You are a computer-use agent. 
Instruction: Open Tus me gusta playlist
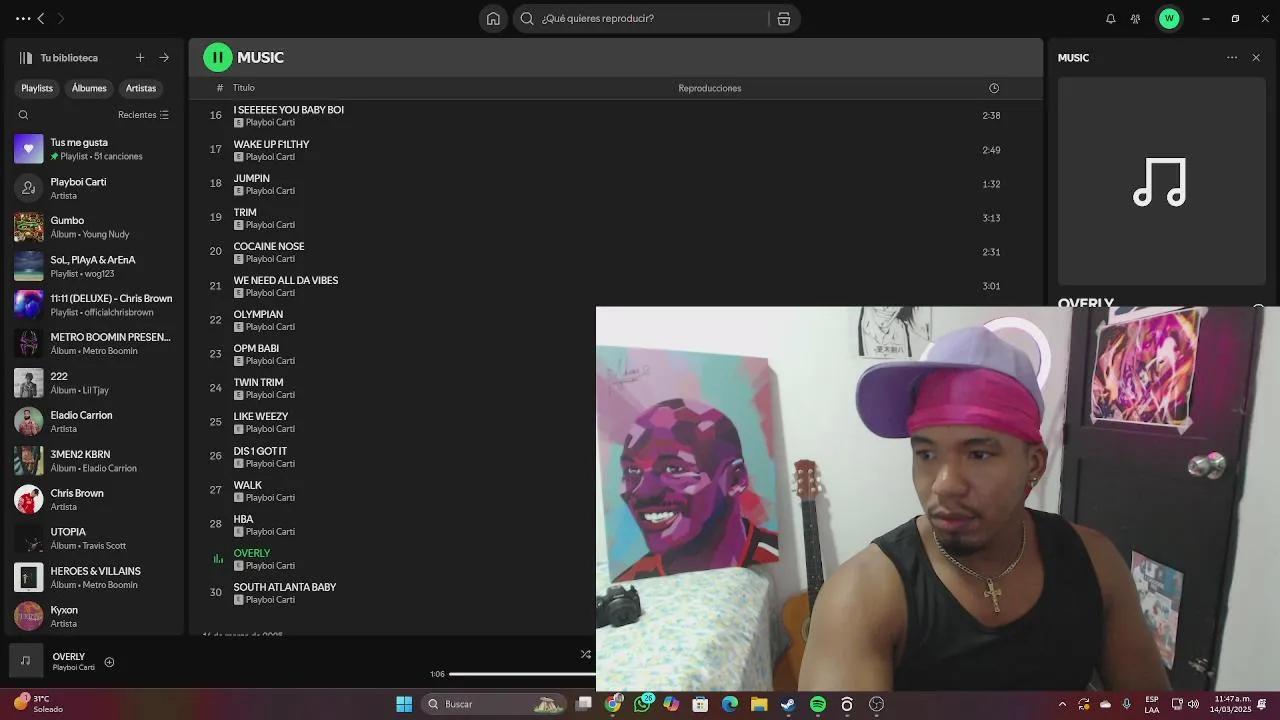(93, 149)
